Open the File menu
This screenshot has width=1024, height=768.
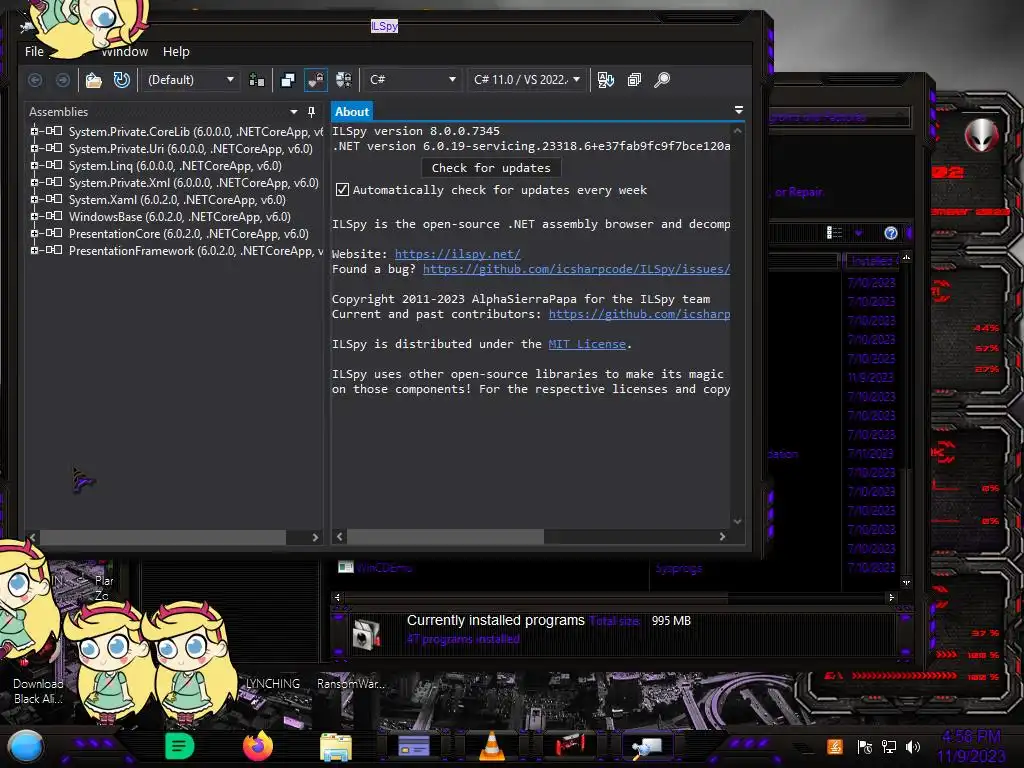coord(34,52)
